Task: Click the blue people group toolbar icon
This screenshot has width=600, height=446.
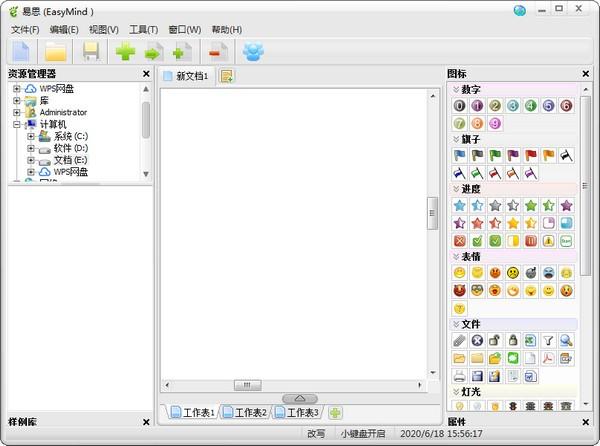Action: tap(252, 51)
